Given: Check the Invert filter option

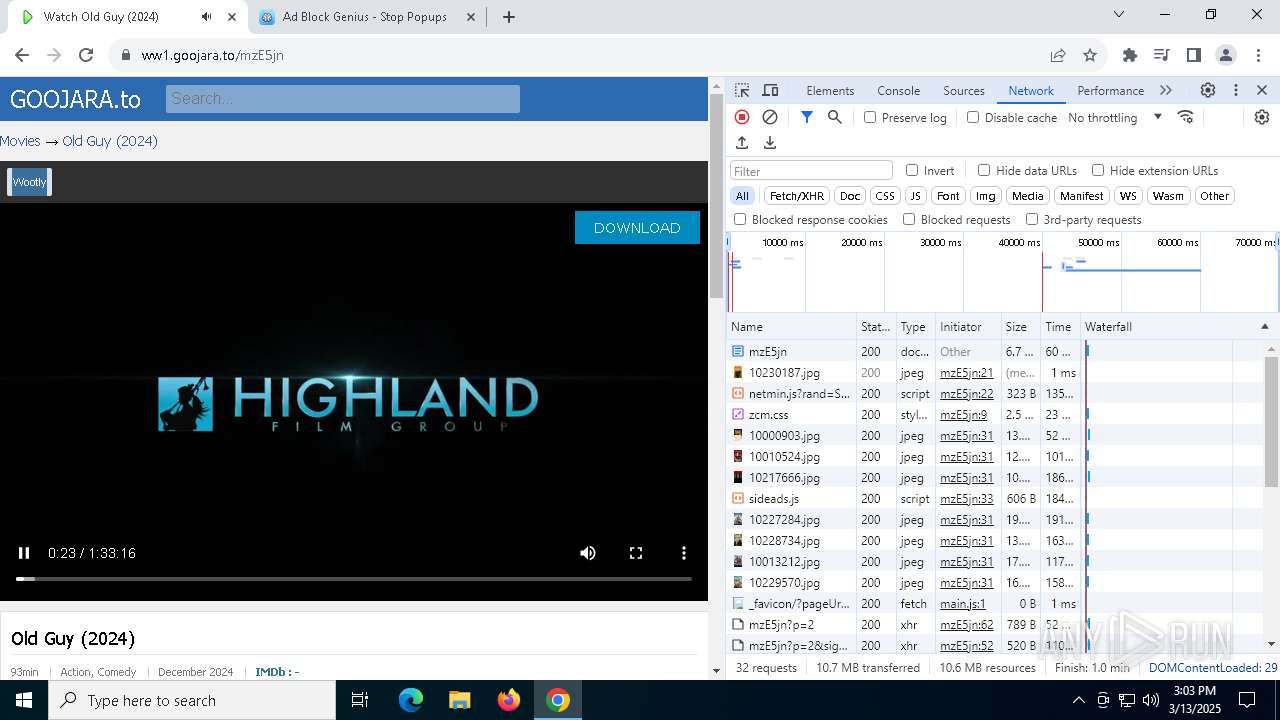Looking at the screenshot, I should (912, 170).
